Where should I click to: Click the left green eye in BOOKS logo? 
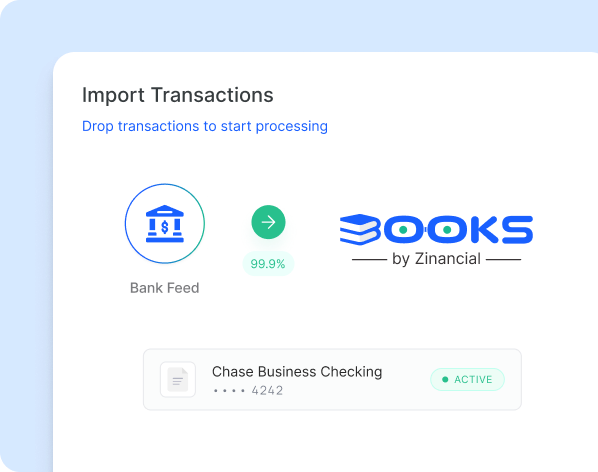point(403,230)
